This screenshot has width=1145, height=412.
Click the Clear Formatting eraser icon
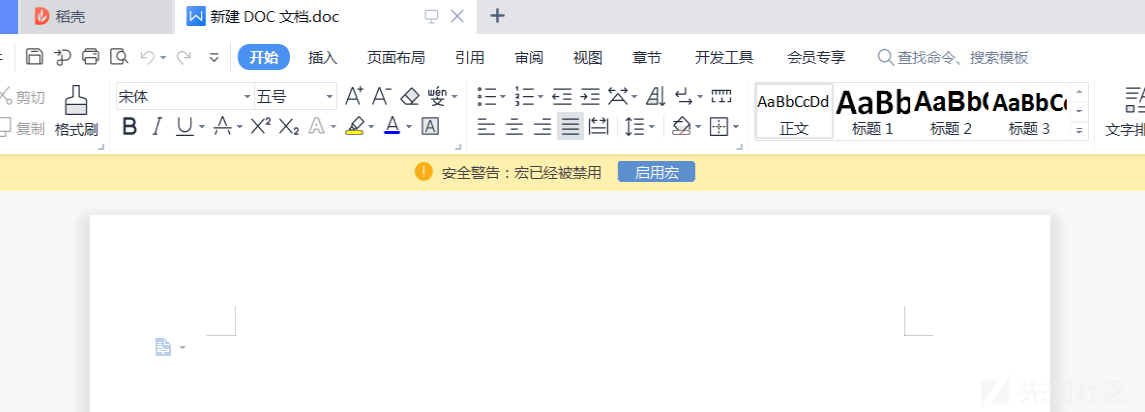[x=410, y=97]
